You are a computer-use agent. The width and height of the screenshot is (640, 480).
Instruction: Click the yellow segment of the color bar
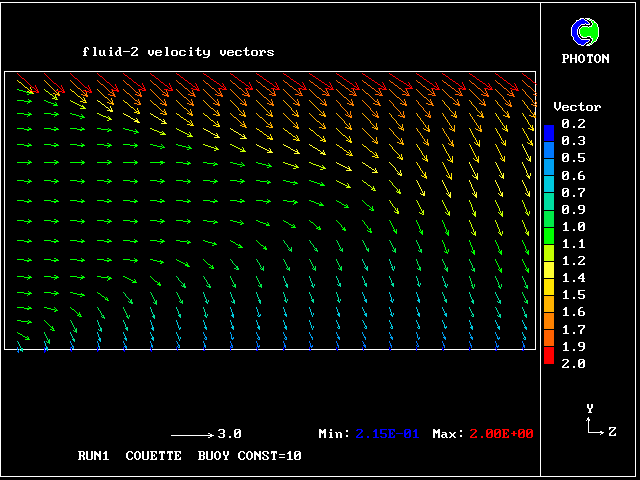tap(548, 268)
